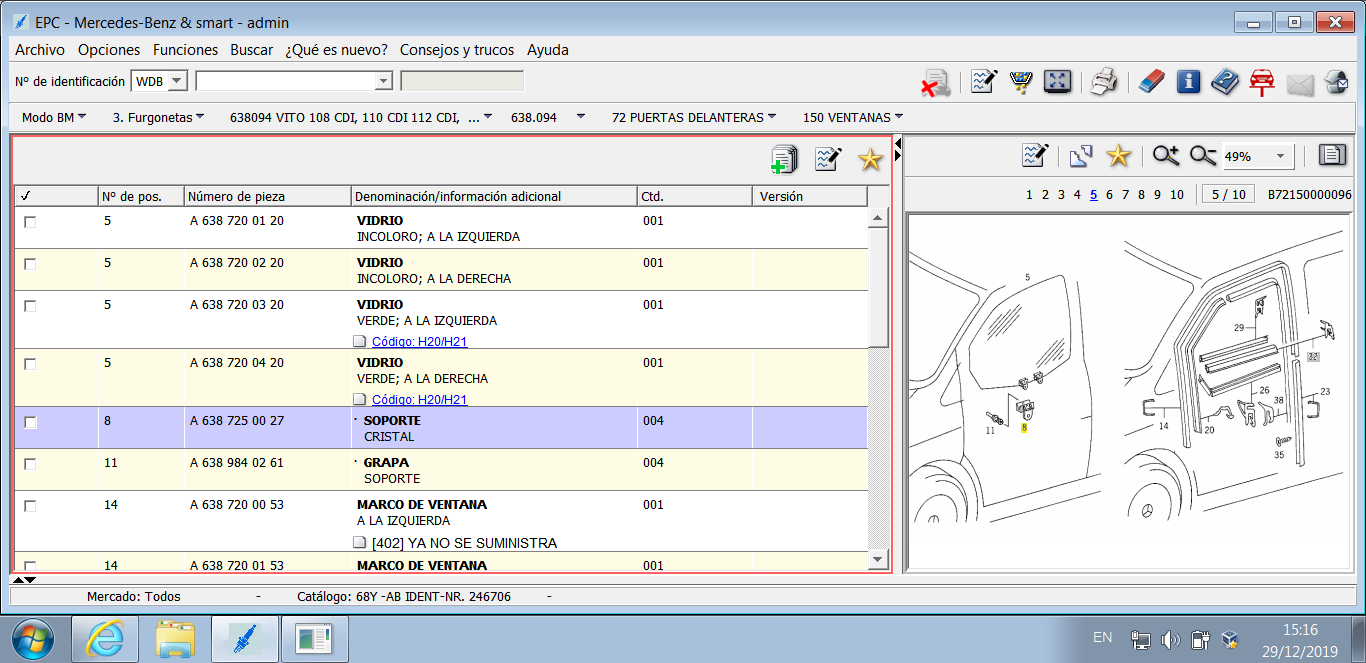The height and width of the screenshot is (663, 1366).
Task: Click the gray envelope mail icon
Action: point(1299,84)
